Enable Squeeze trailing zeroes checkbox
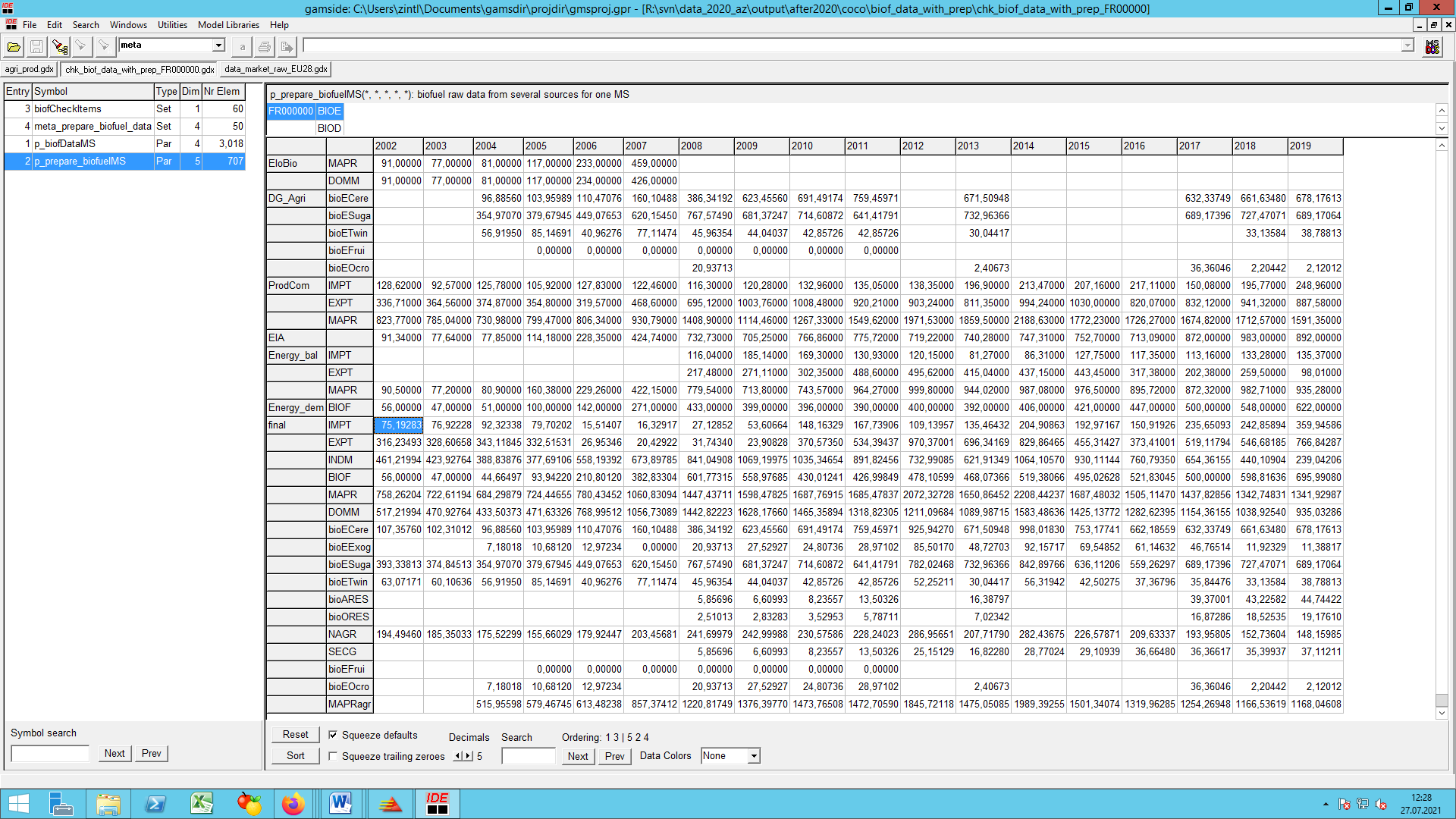This screenshot has height=819, width=1456. pyautogui.click(x=334, y=756)
